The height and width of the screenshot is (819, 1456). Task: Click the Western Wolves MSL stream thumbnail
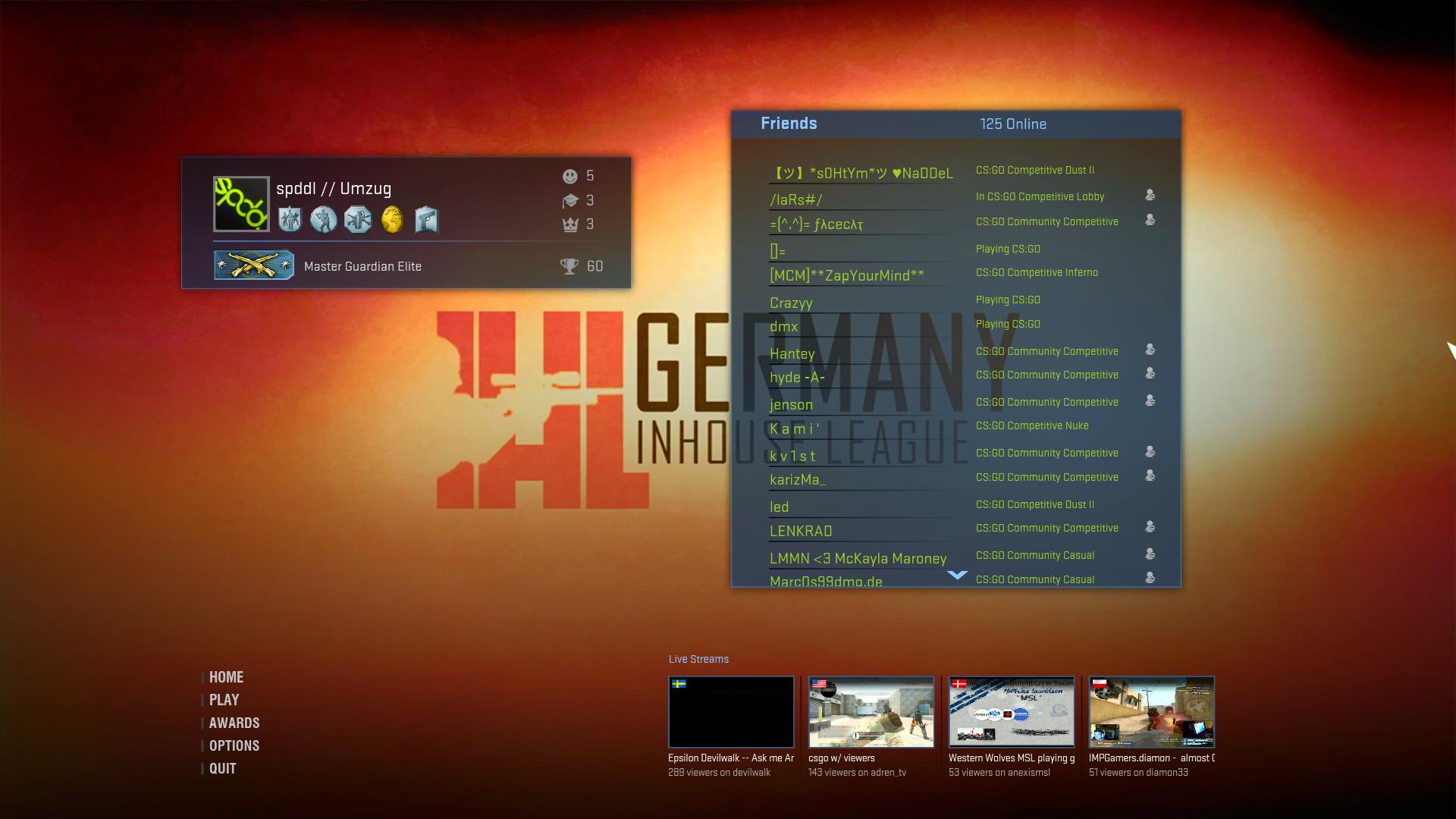click(1012, 712)
